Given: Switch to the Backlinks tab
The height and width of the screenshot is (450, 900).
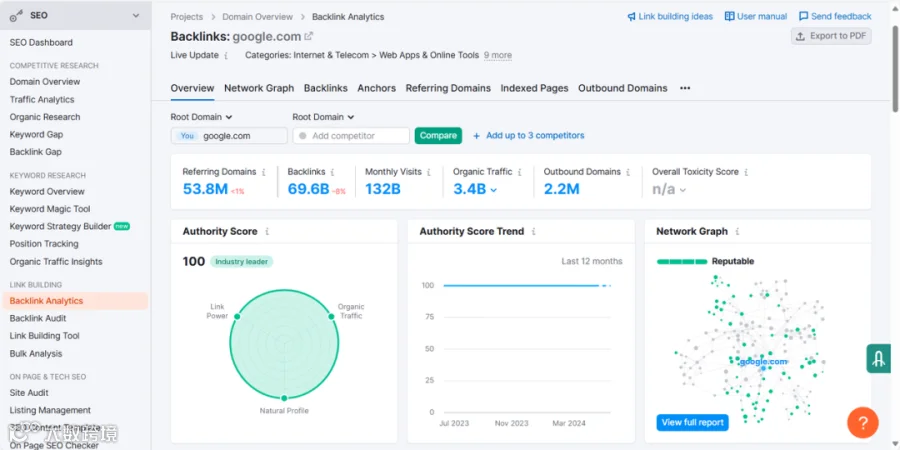Looking at the screenshot, I should pos(325,88).
